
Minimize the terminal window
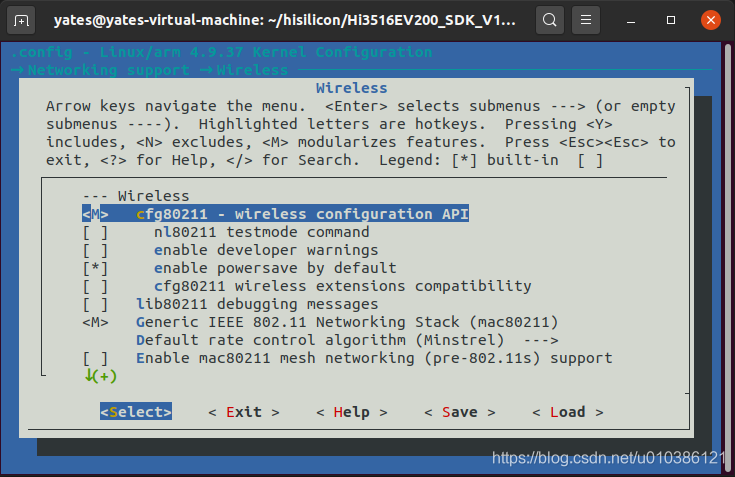(x=631, y=21)
